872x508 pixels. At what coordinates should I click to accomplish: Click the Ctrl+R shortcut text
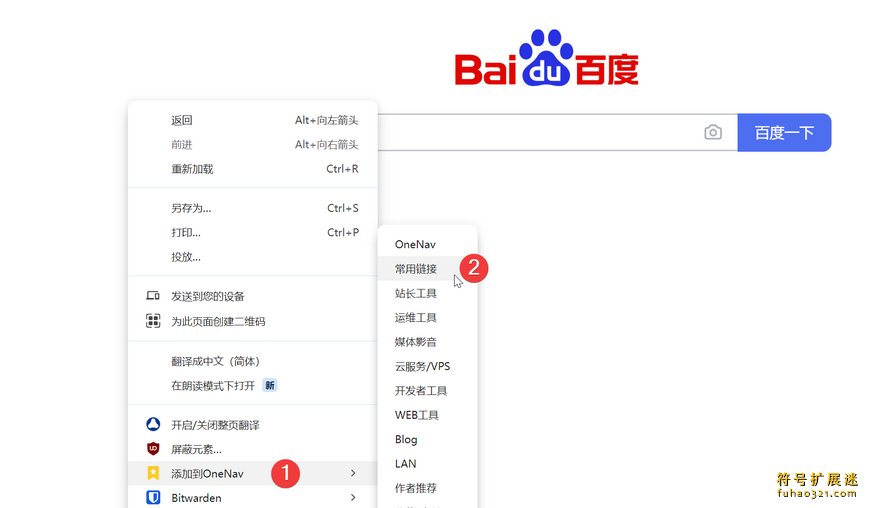(342, 169)
